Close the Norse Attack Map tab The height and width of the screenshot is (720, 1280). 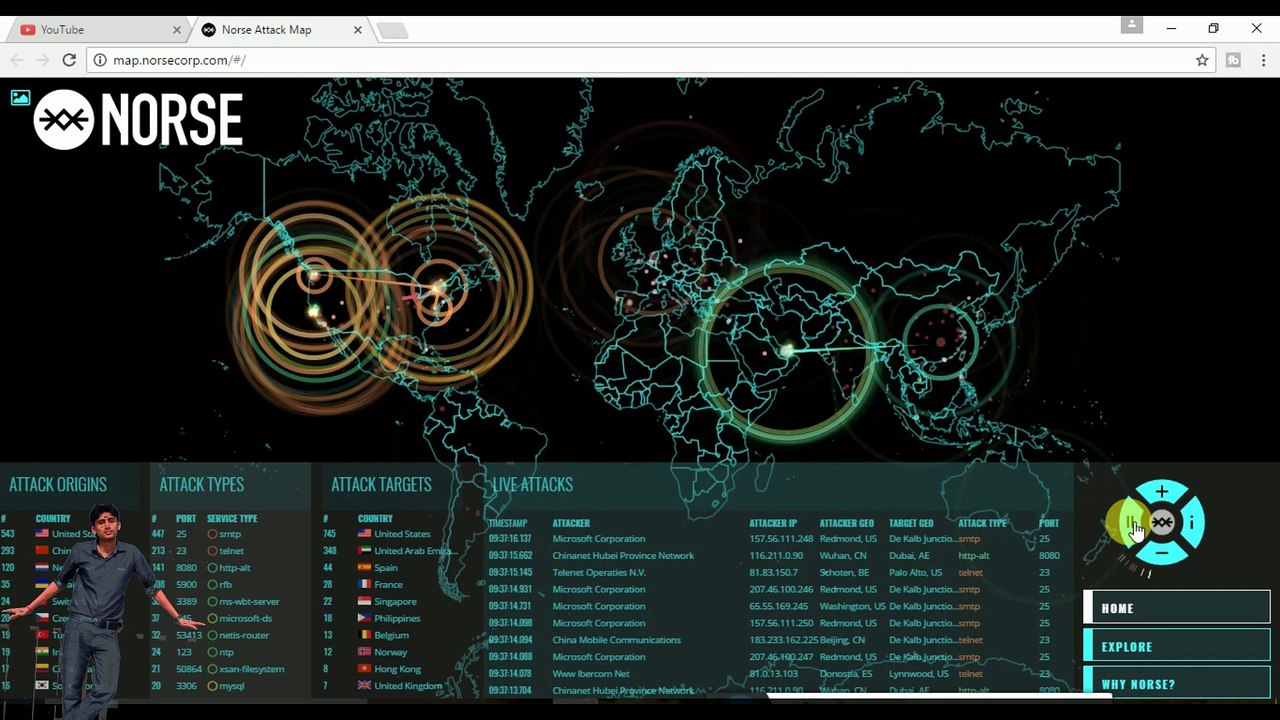[x=358, y=30]
